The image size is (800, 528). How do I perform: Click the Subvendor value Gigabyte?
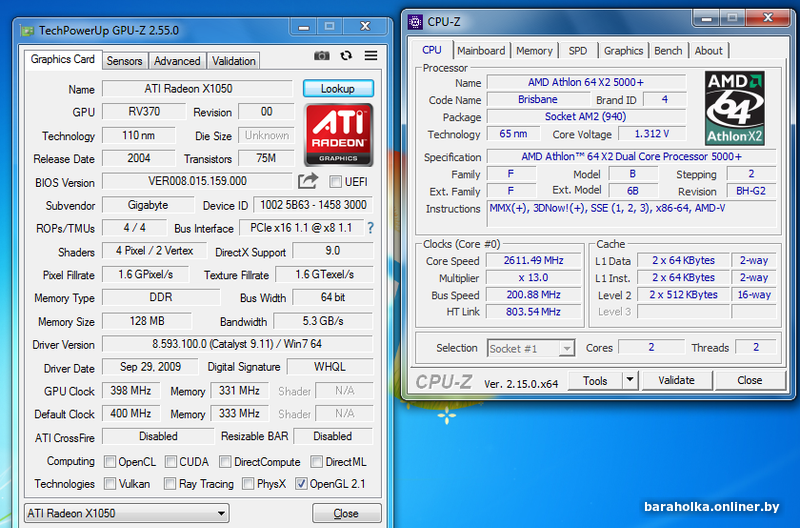(148, 205)
